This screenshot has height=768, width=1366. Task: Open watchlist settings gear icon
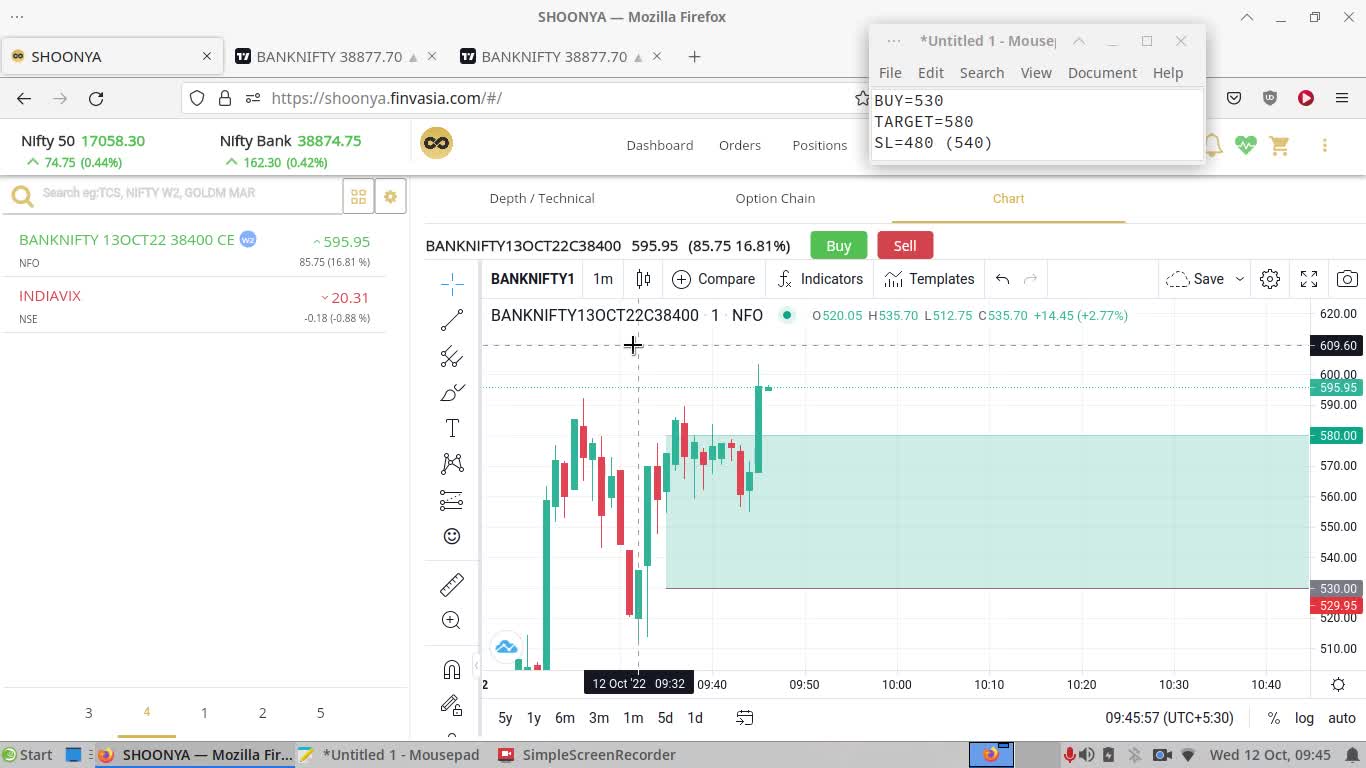point(390,197)
